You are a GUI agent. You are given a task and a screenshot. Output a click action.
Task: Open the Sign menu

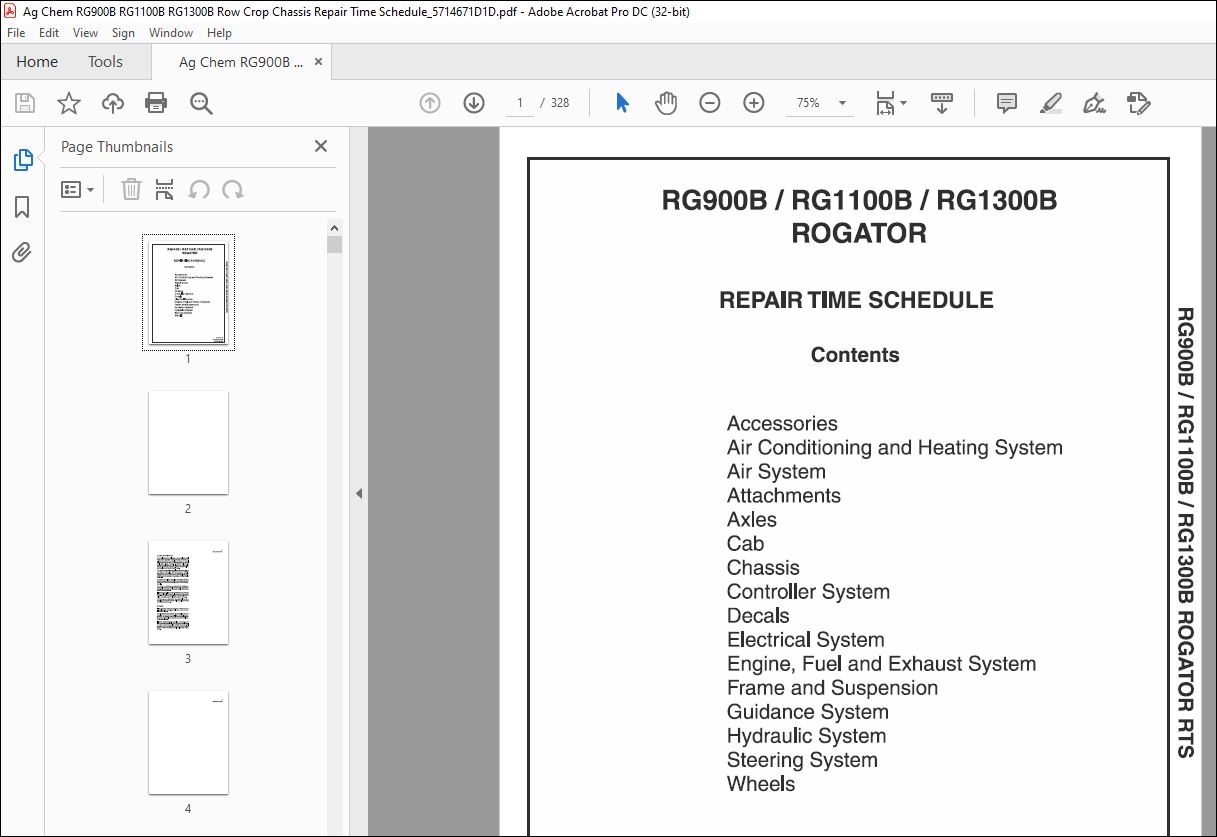point(123,33)
